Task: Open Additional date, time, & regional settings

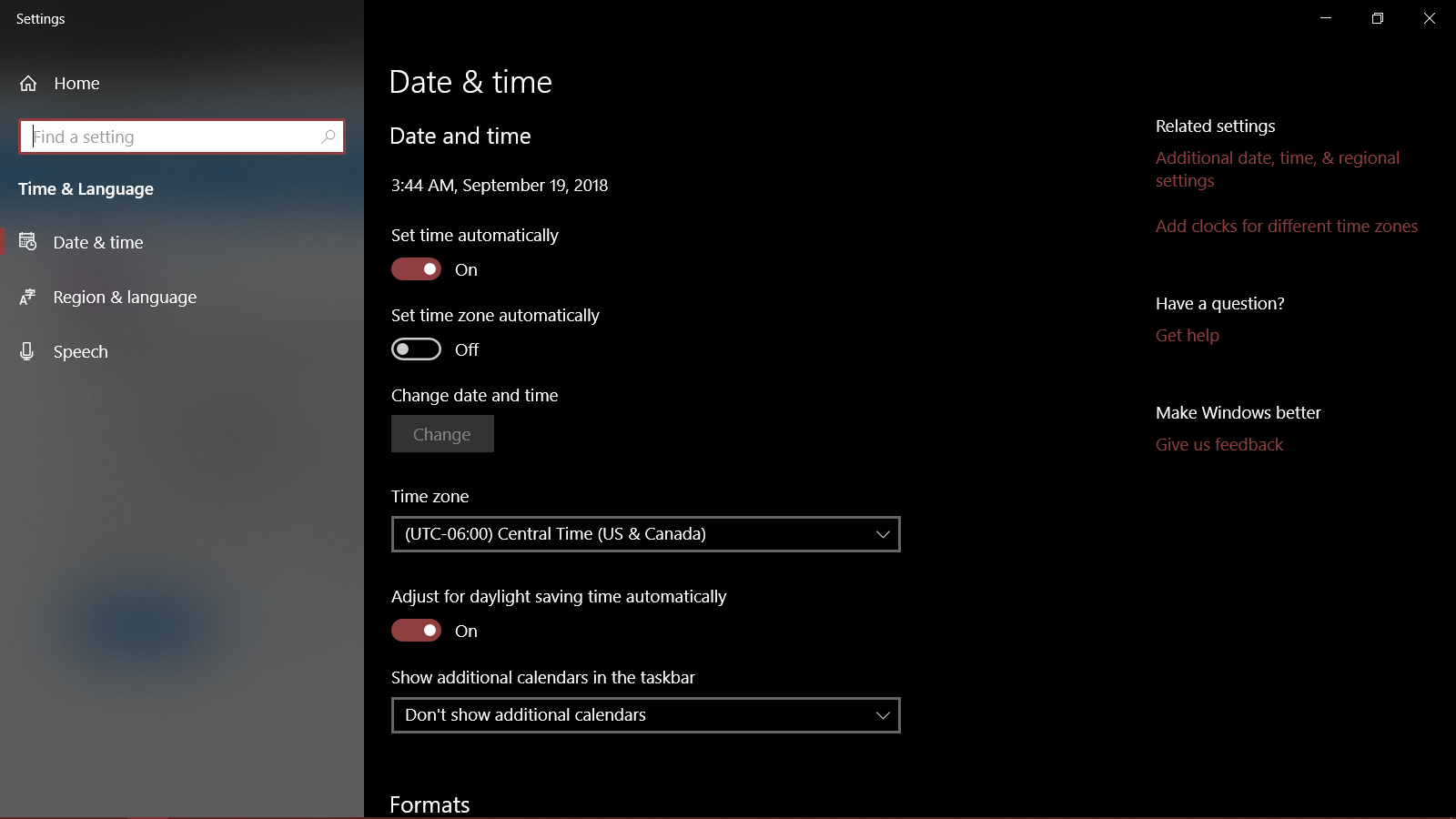Action: [1278, 169]
